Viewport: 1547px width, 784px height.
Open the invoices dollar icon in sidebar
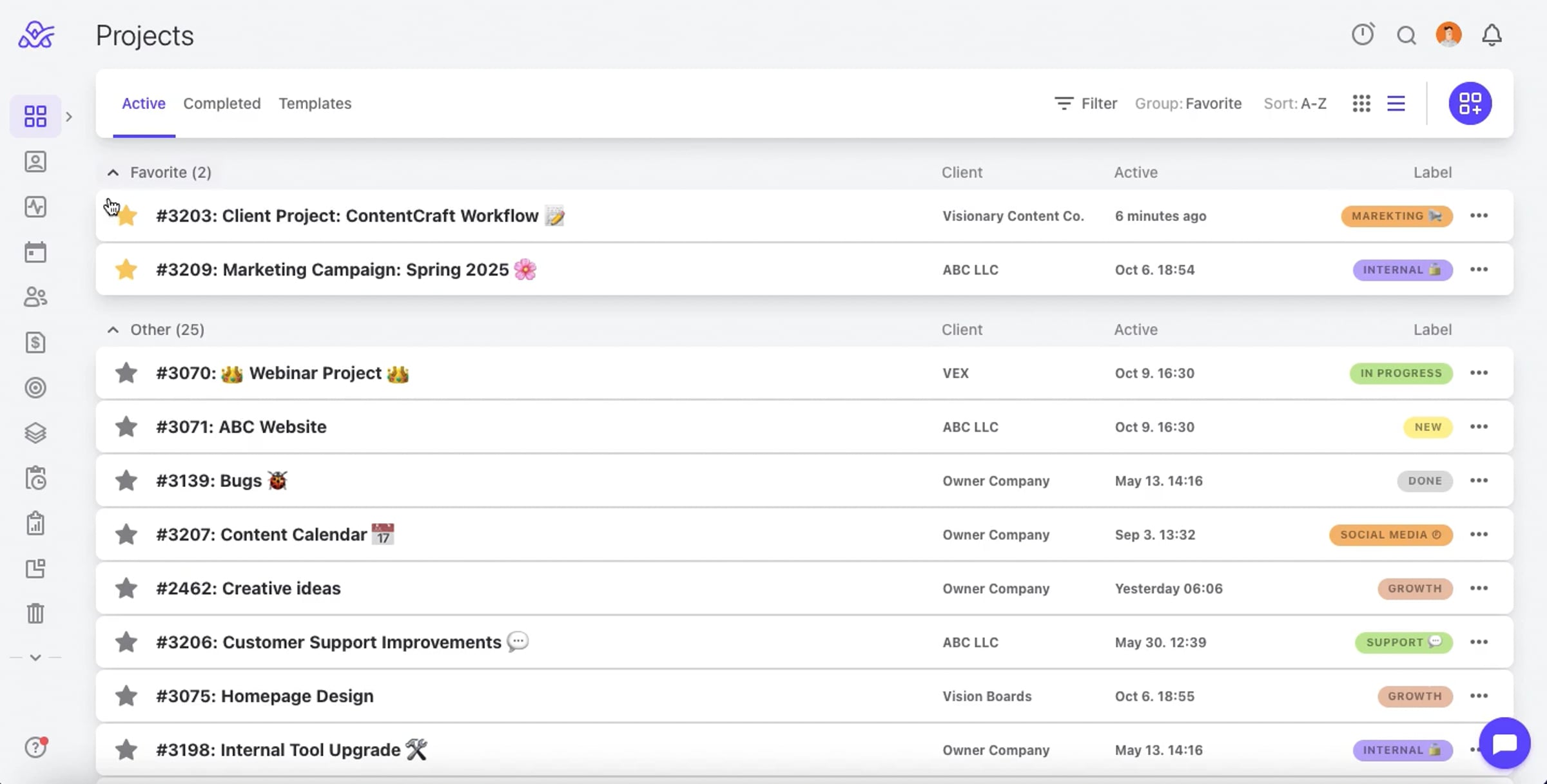pos(35,342)
